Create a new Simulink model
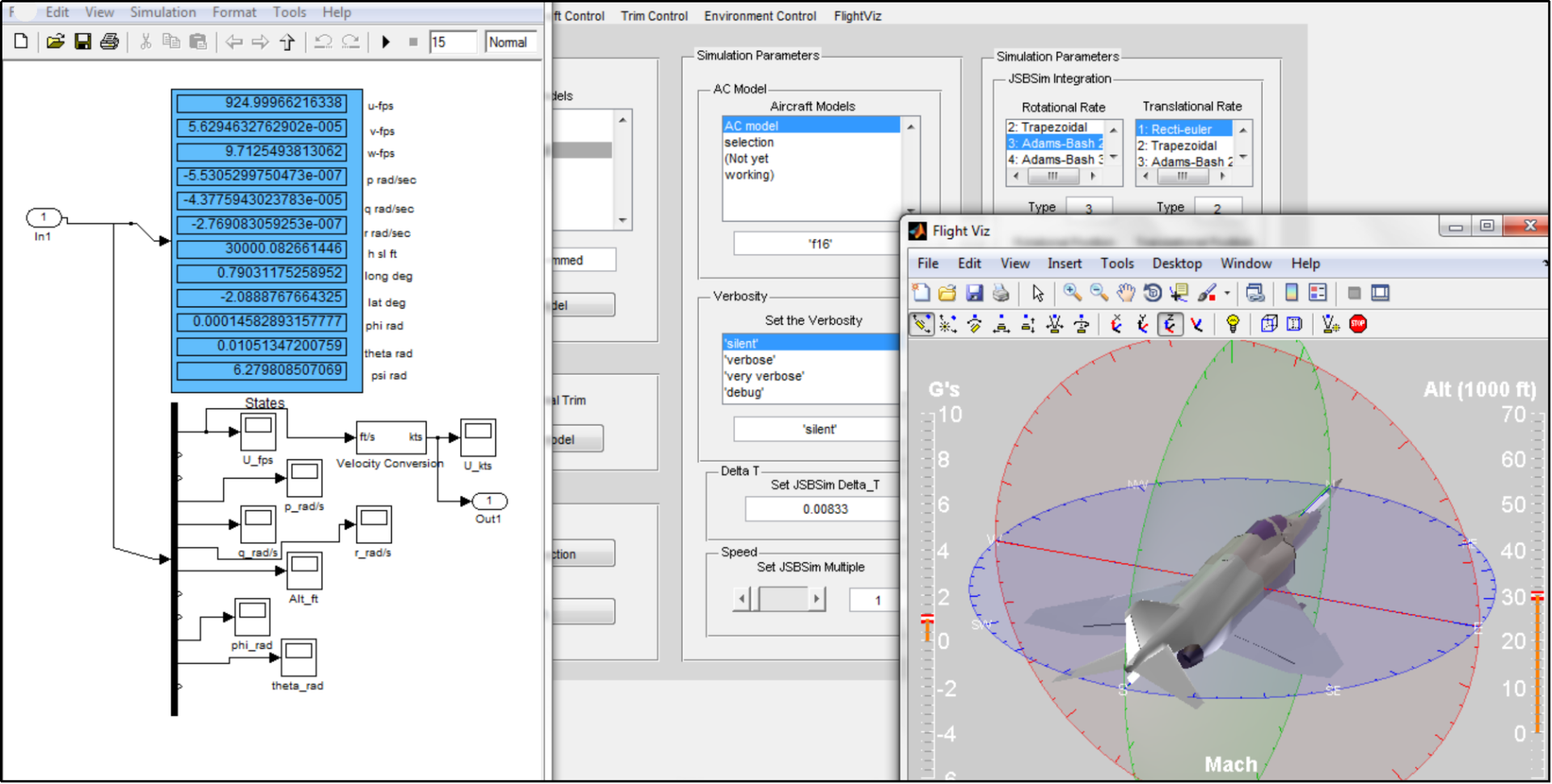Screen dimensions: 1552x784 [21, 41]
